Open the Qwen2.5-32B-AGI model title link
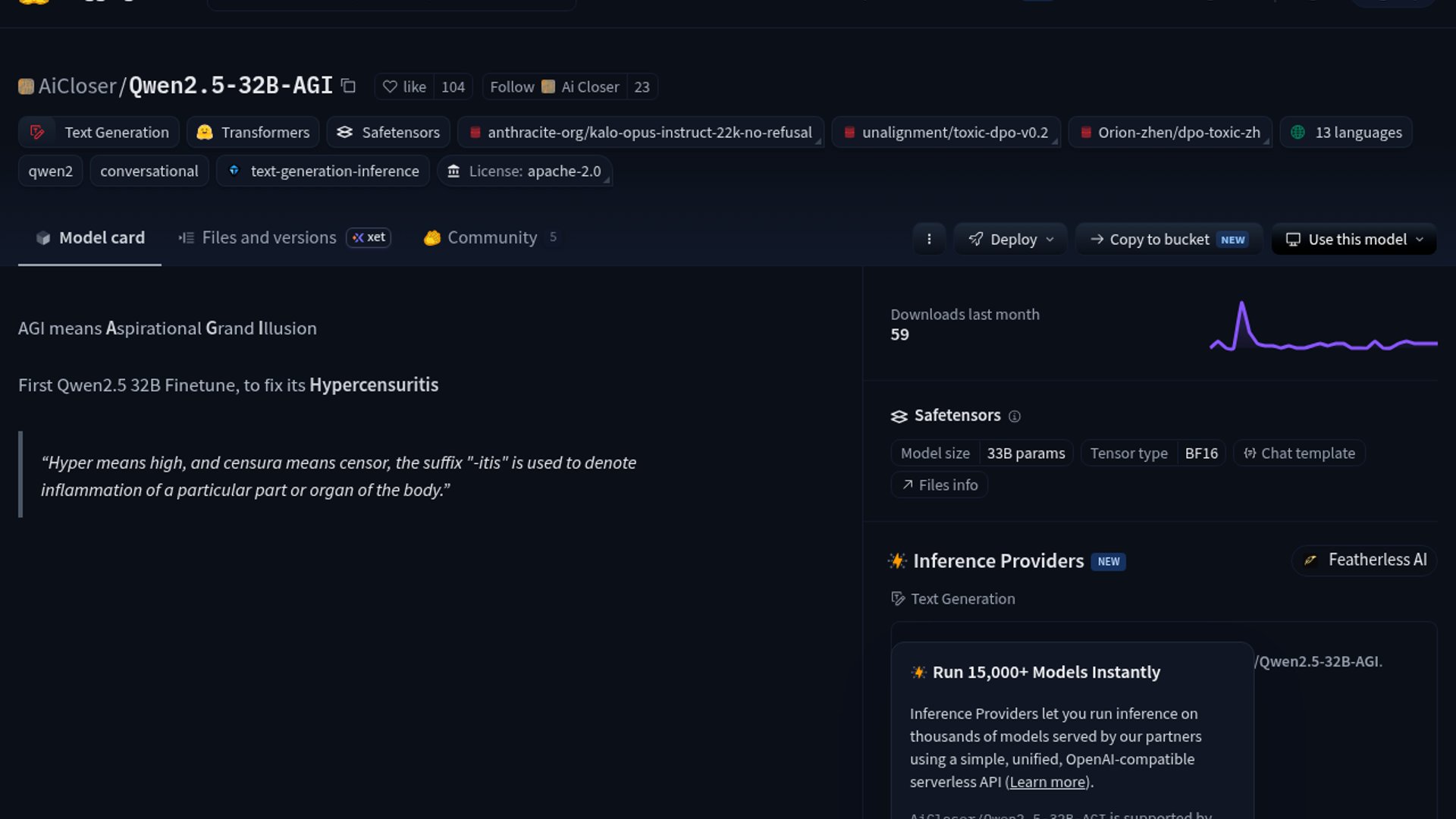1456x819 pixels. [231, 86]
